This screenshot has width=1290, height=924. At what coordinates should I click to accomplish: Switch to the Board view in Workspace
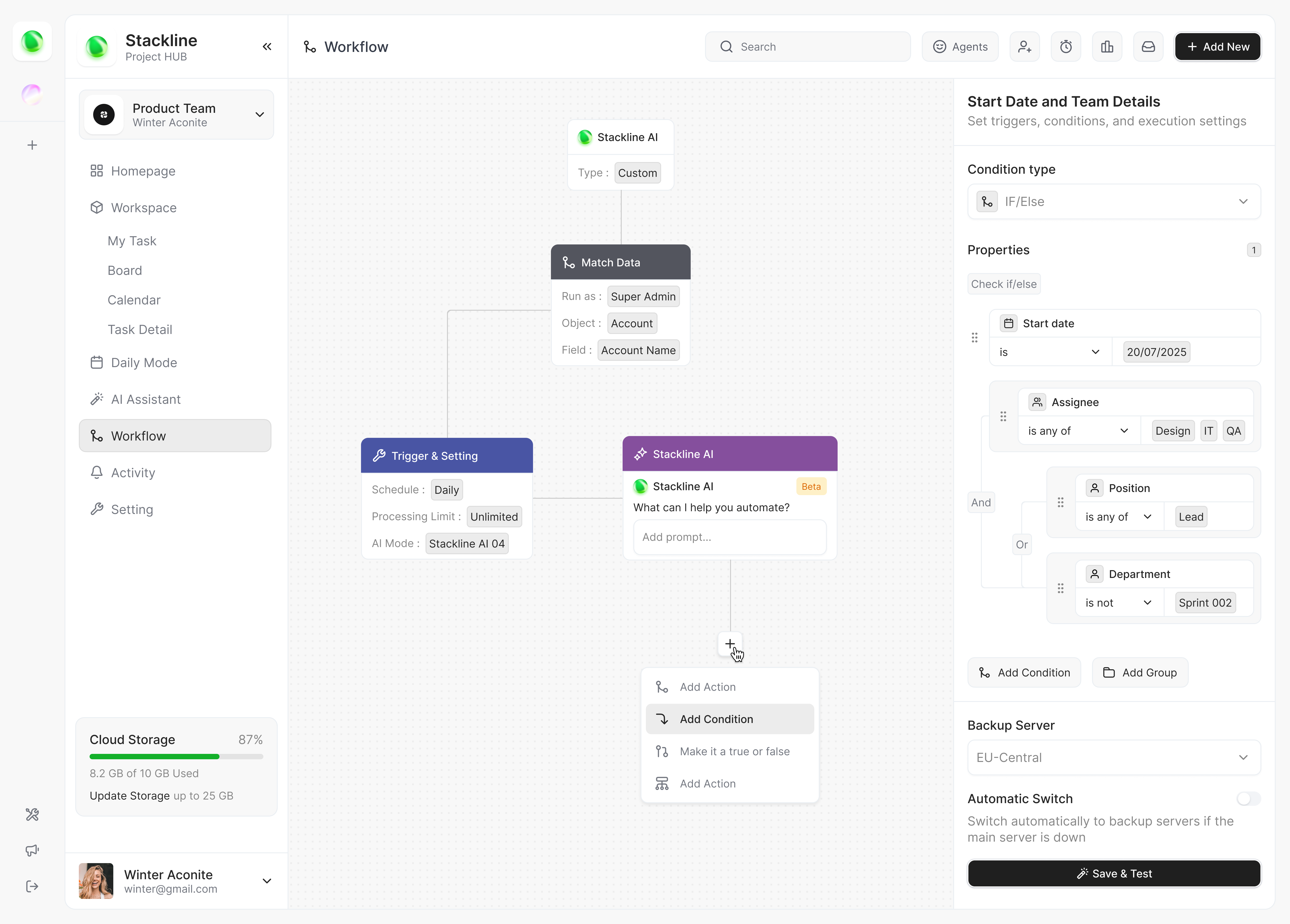click(125, 270)
